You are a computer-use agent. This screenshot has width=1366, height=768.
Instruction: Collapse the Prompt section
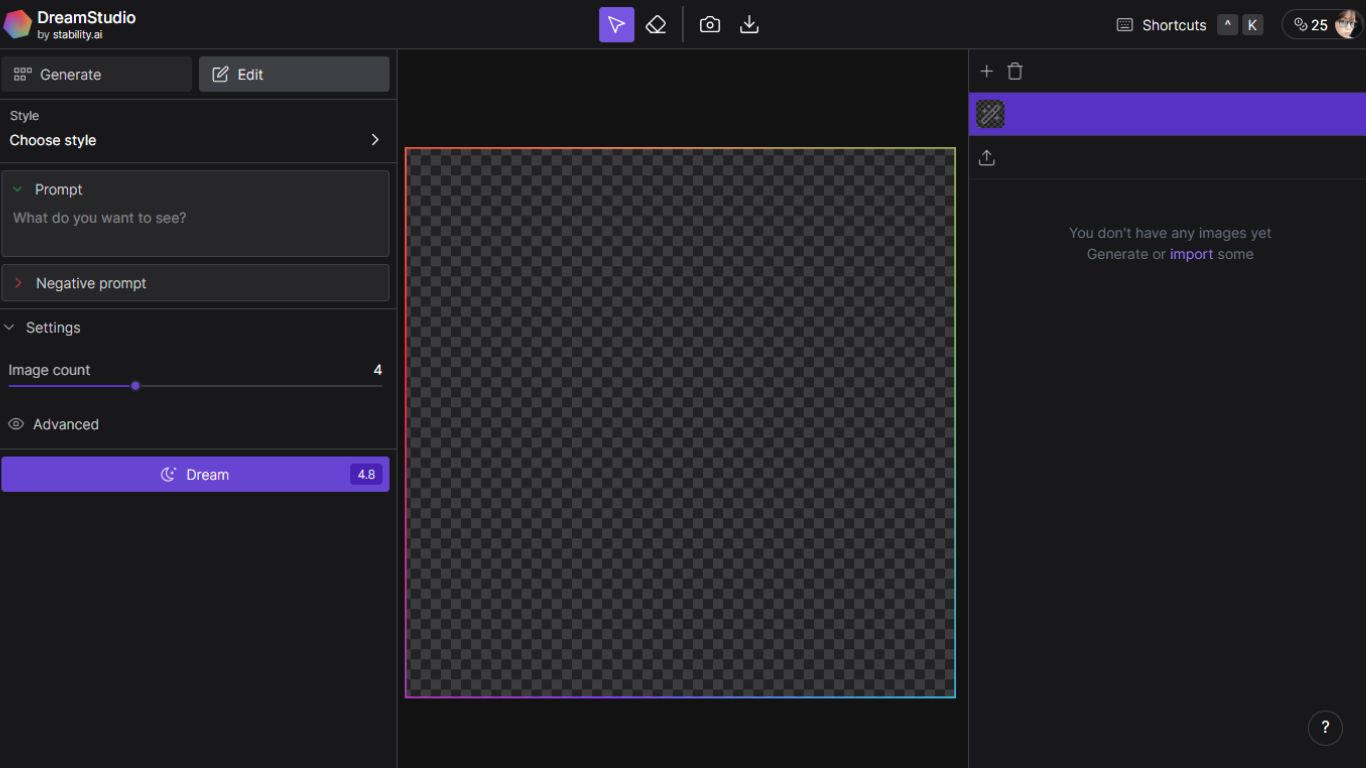(17, 189)
